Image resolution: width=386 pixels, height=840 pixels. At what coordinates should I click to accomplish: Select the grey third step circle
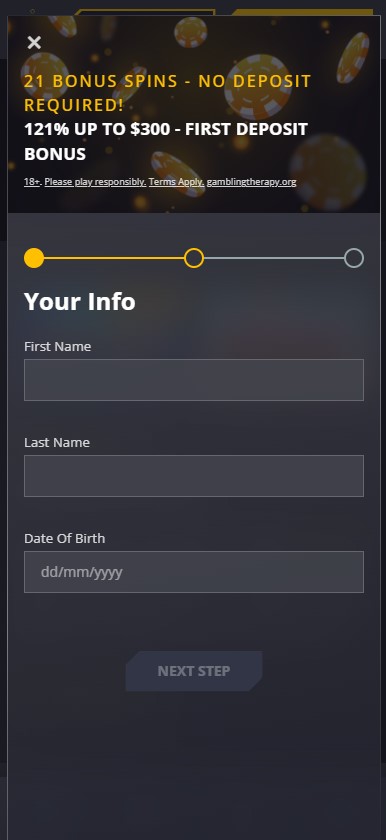[354, 258]
